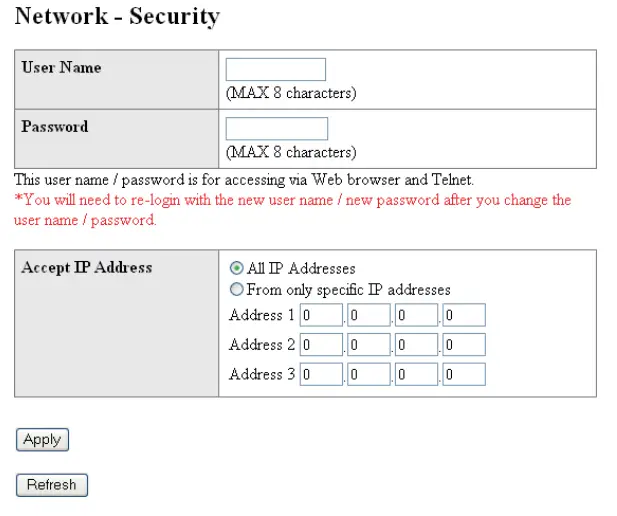Select Address 3 second octet field
The height and width of the screenshot is (516, 617).
coord(368,375)
